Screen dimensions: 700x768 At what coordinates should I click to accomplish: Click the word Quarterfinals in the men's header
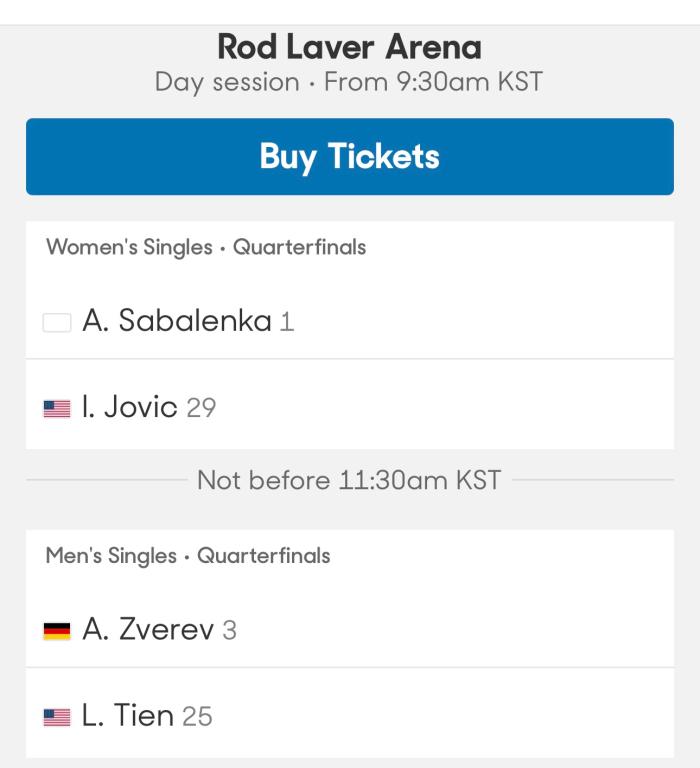coord(263,555)
